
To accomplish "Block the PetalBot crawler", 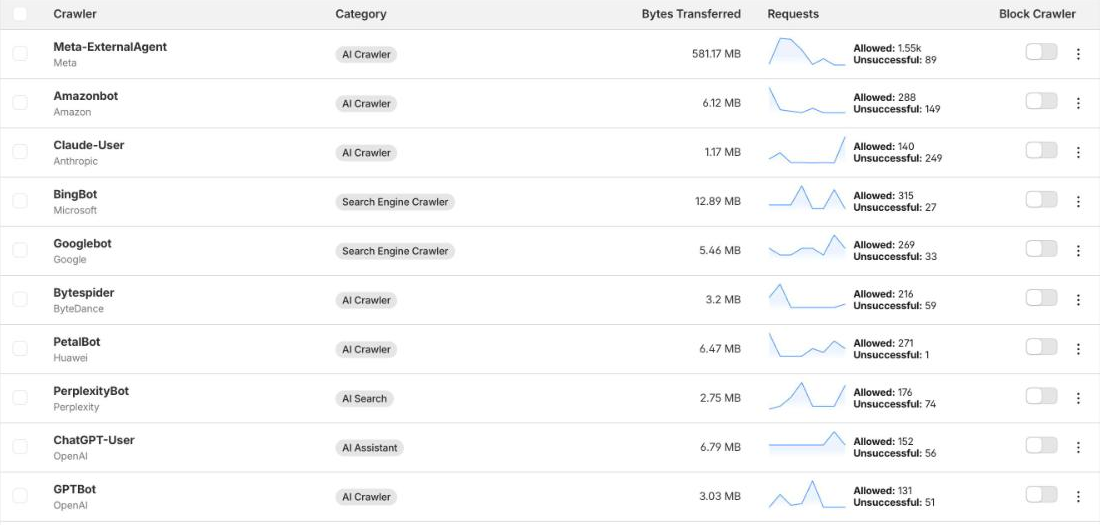I will tap(1041, 347).
